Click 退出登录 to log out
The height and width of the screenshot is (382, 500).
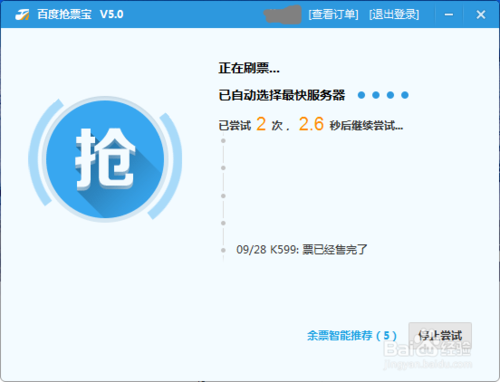[394, 14]
